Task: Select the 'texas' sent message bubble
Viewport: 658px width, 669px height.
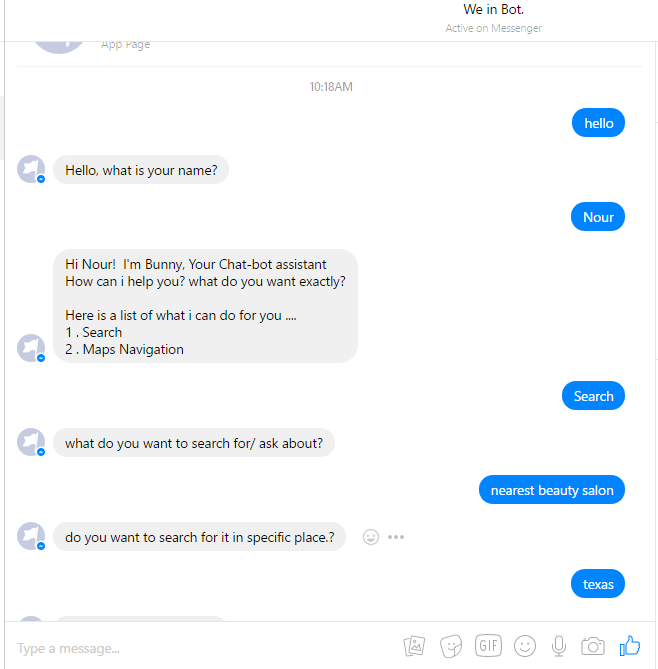Action: click(598, 584)
